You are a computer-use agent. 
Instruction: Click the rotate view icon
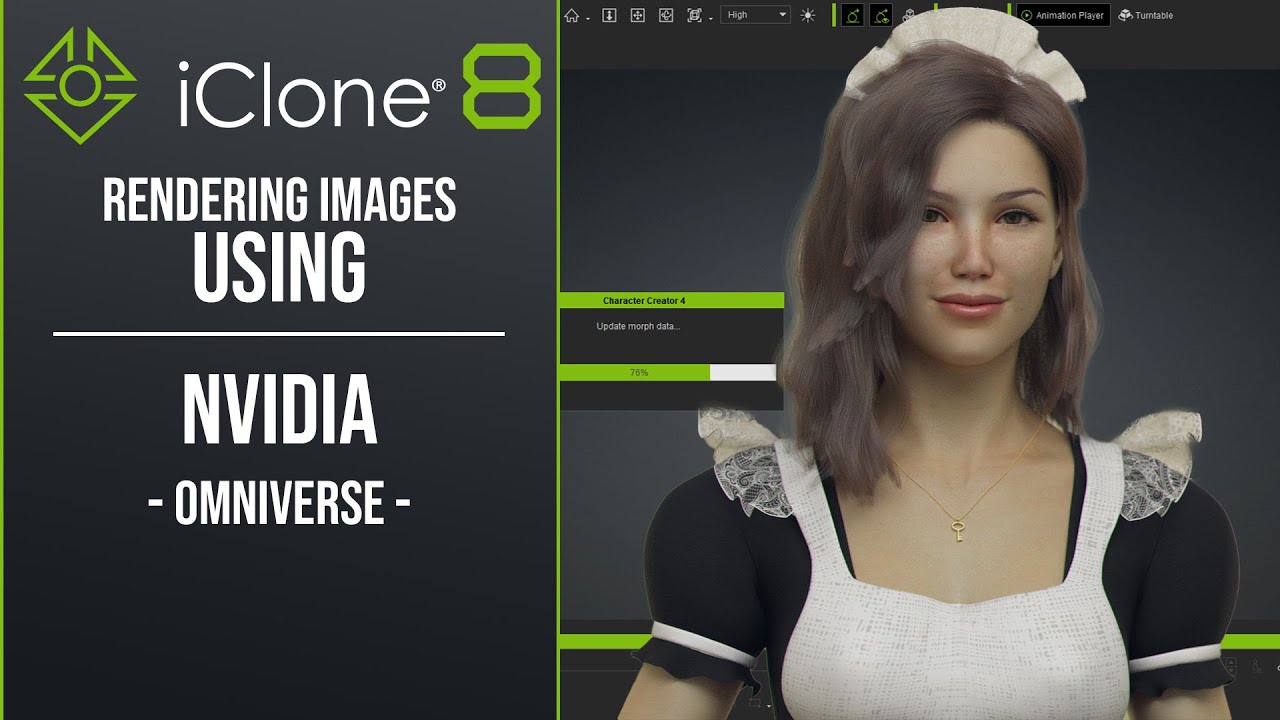click(x=666, y=15)
